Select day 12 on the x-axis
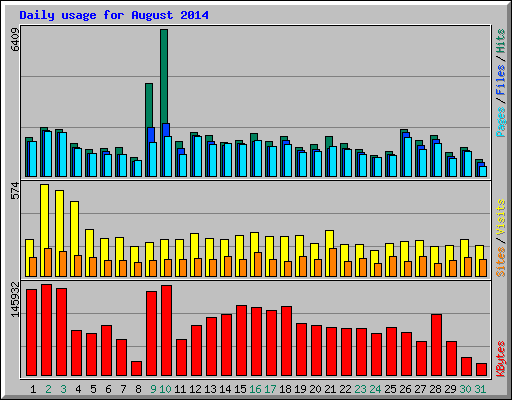Image resolution: width=512 pixels, height=400 pixels. coord(195,389)
